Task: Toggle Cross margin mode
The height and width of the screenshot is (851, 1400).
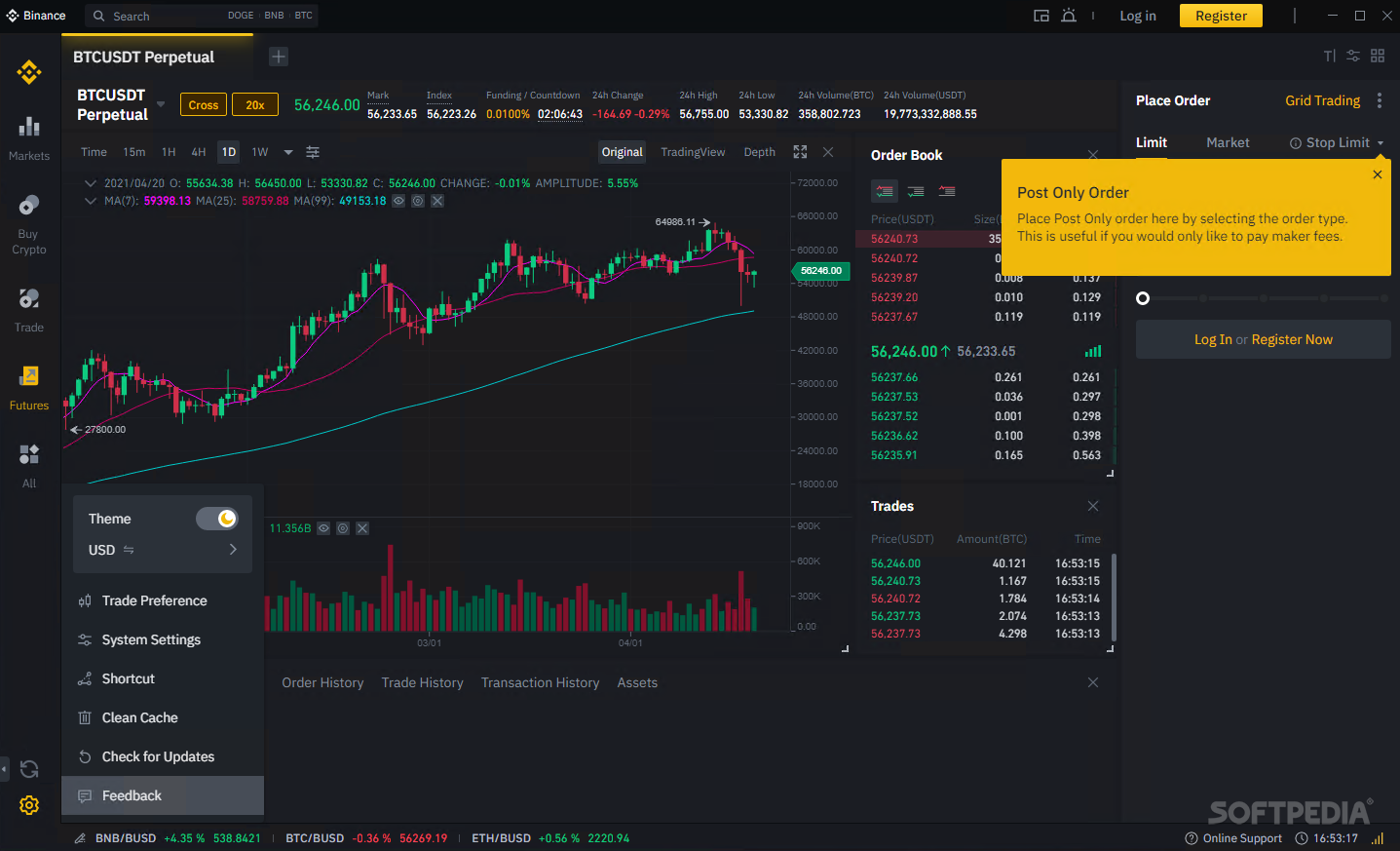Action: [x=204, y=105]
